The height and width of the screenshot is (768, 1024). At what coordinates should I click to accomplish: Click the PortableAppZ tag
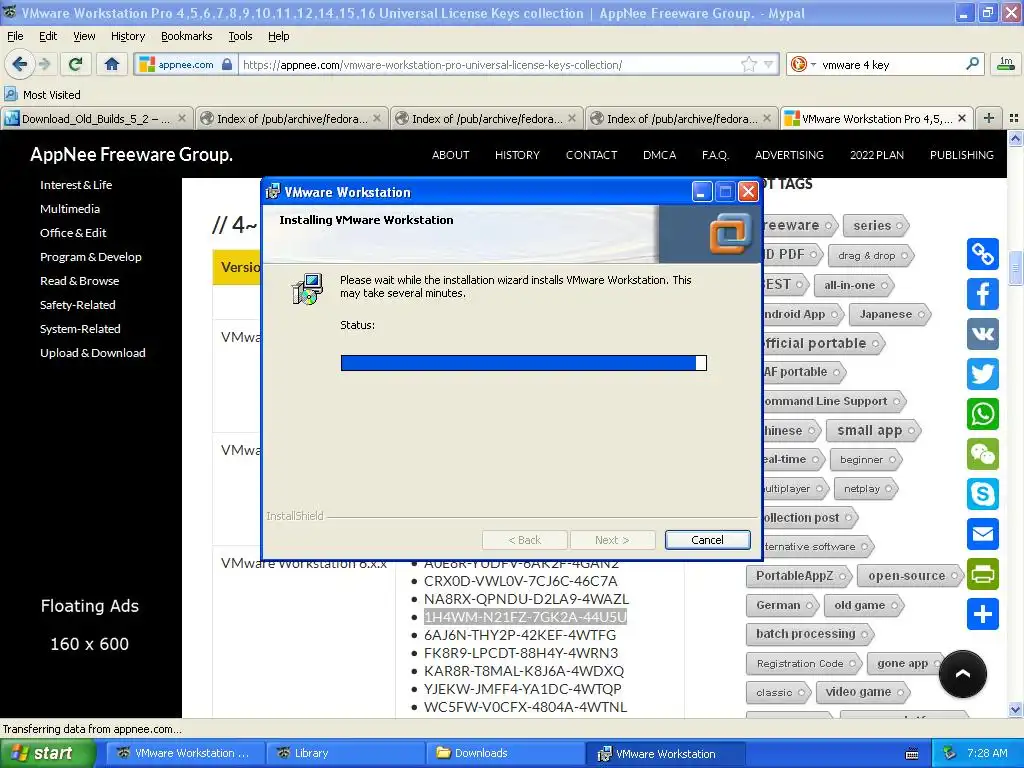point(799,575)
